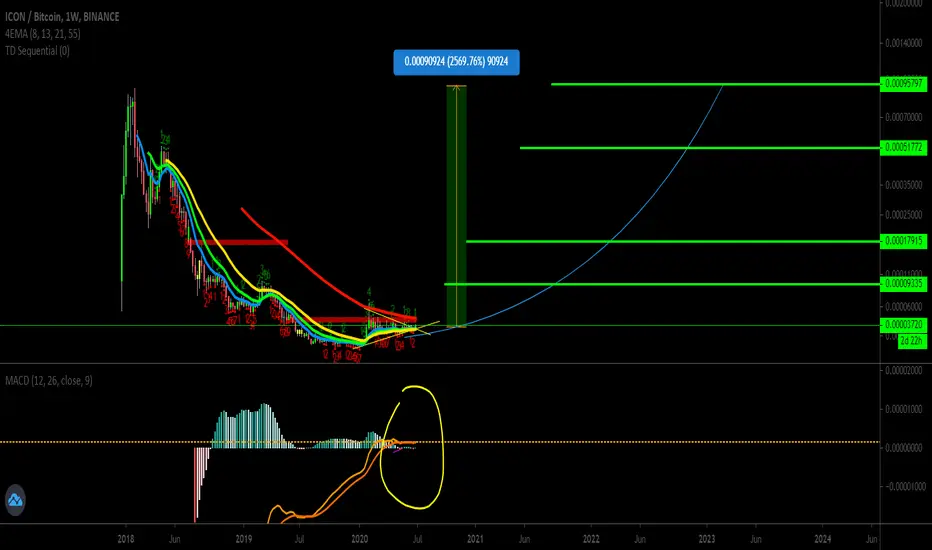This screenshot has height=550, width=932.
Task: Click the 2024 date on time axis
Action: [823, 539]
